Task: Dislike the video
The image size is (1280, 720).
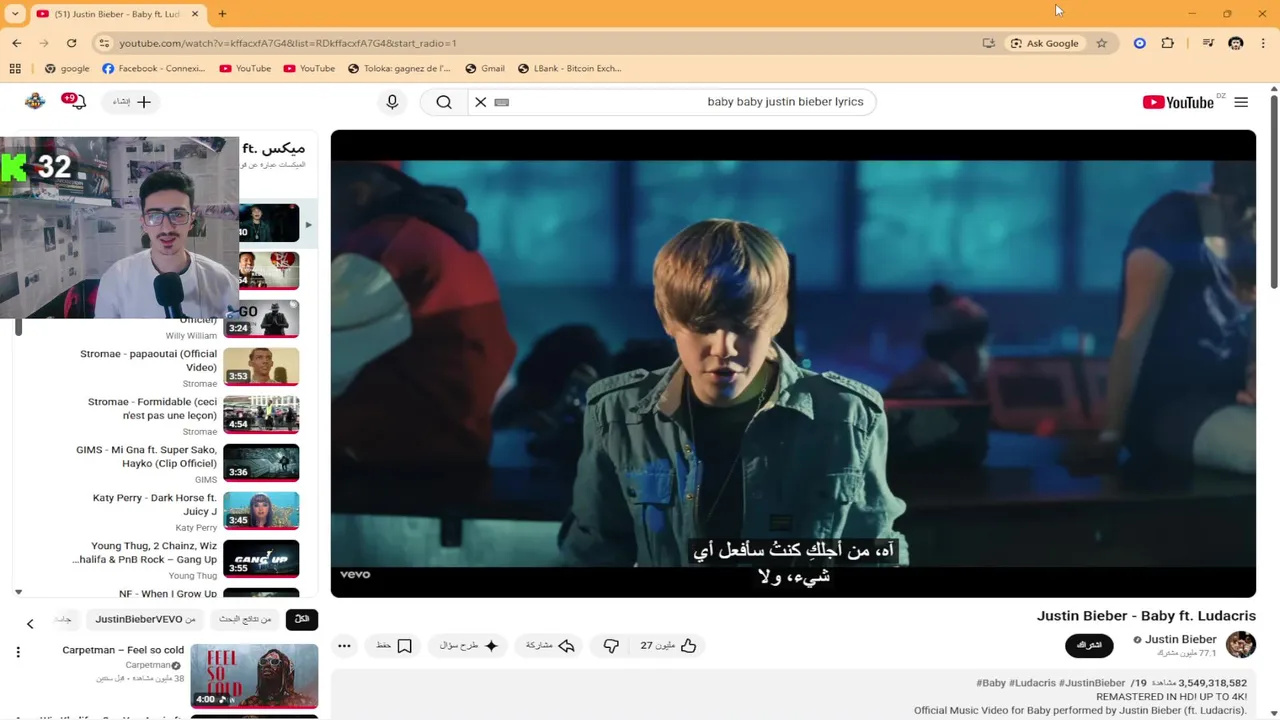Action: 611,646
